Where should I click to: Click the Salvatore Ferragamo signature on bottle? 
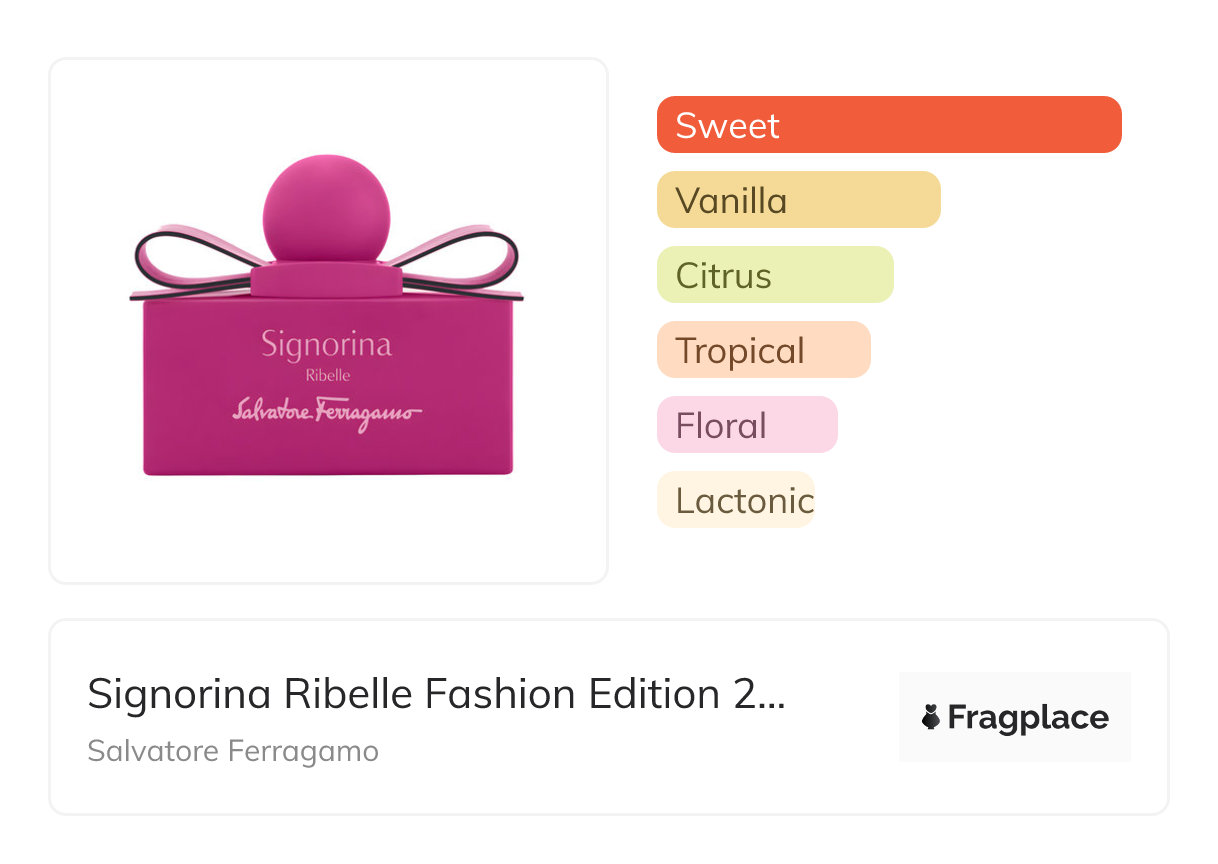326,411
